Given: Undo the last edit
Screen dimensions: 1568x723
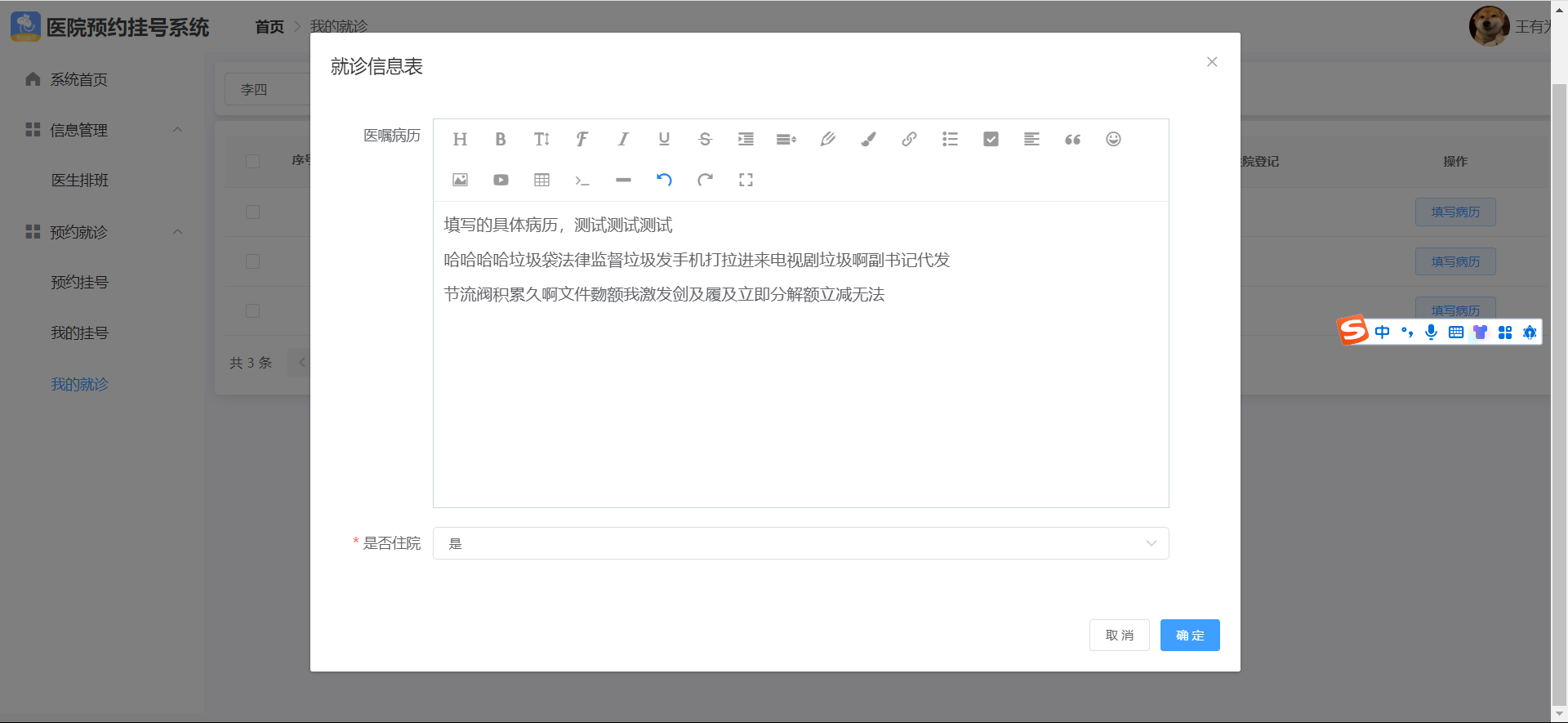Looking at the screenshot, I should pos(664,180).
